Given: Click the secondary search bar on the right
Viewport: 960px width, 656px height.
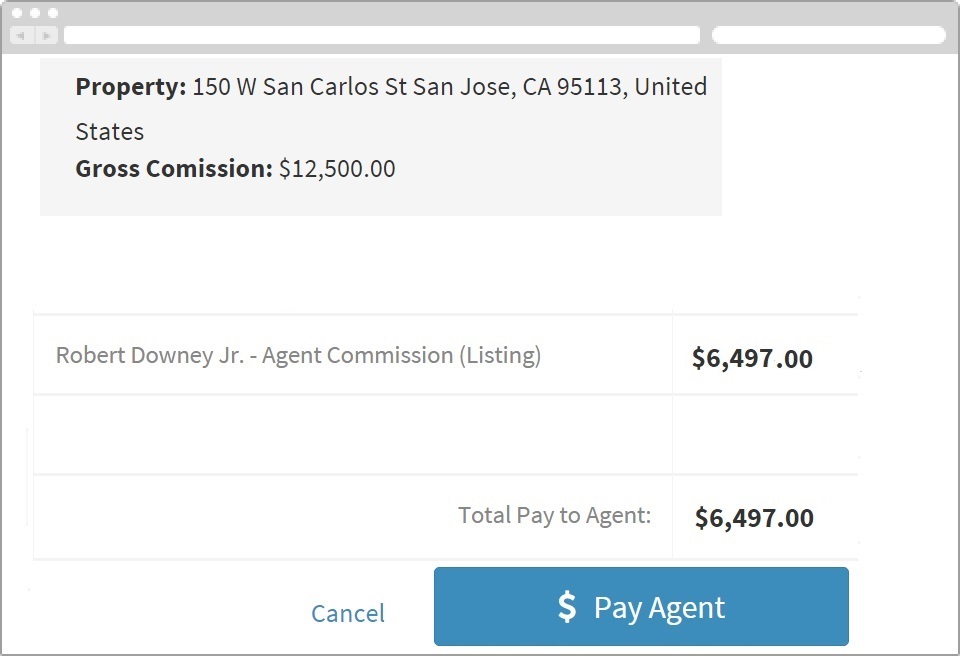Looking at the screenshot, I should [x=828, y=34].
